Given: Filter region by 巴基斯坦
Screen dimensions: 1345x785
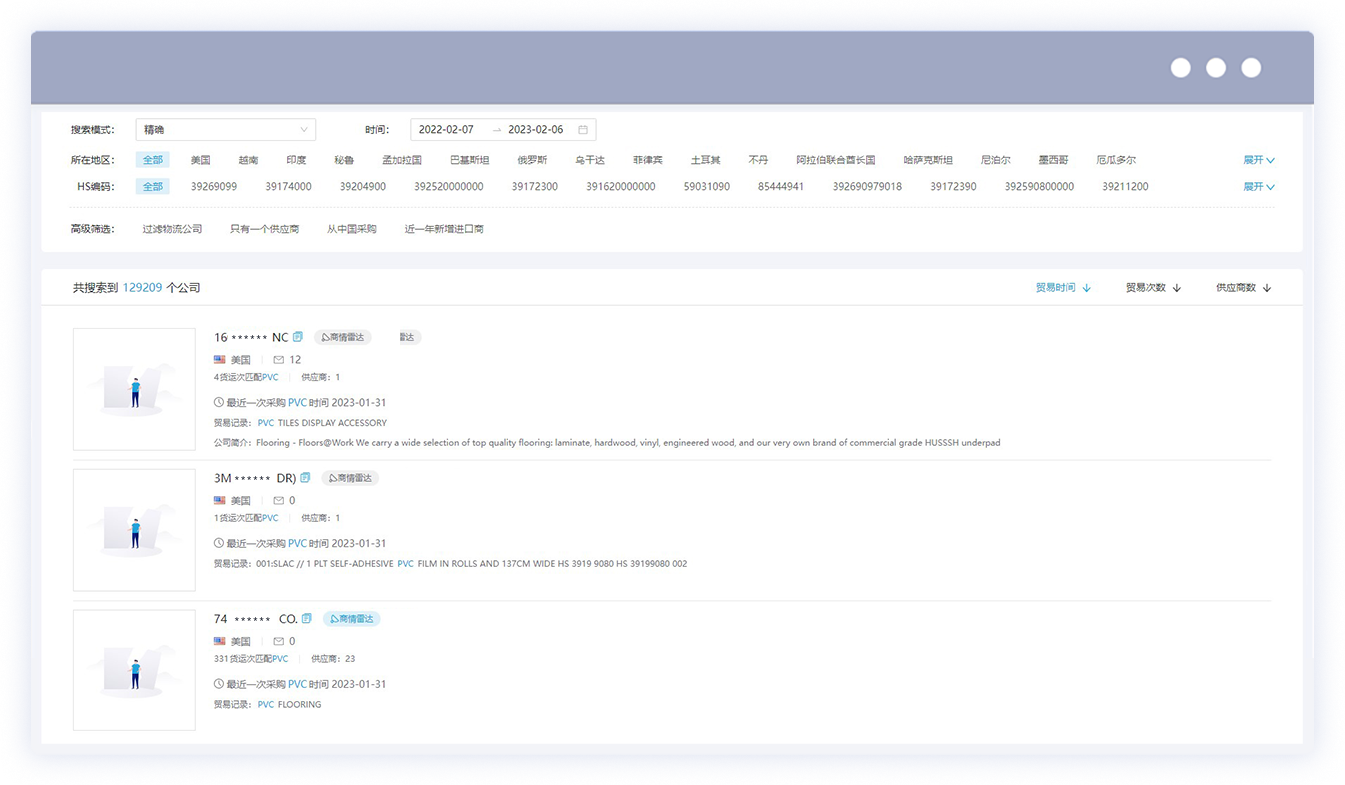Looking at the screenshot, I should pyautogui.click(x=469, y=159).
